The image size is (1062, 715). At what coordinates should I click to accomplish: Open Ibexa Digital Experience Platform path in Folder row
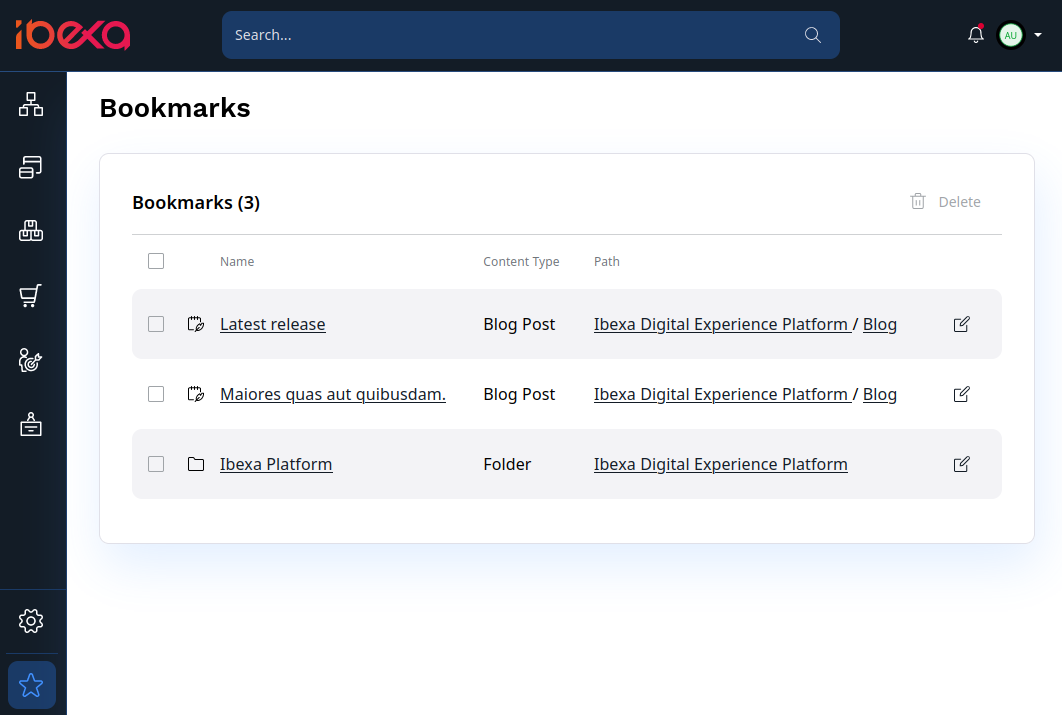[721, 464]
